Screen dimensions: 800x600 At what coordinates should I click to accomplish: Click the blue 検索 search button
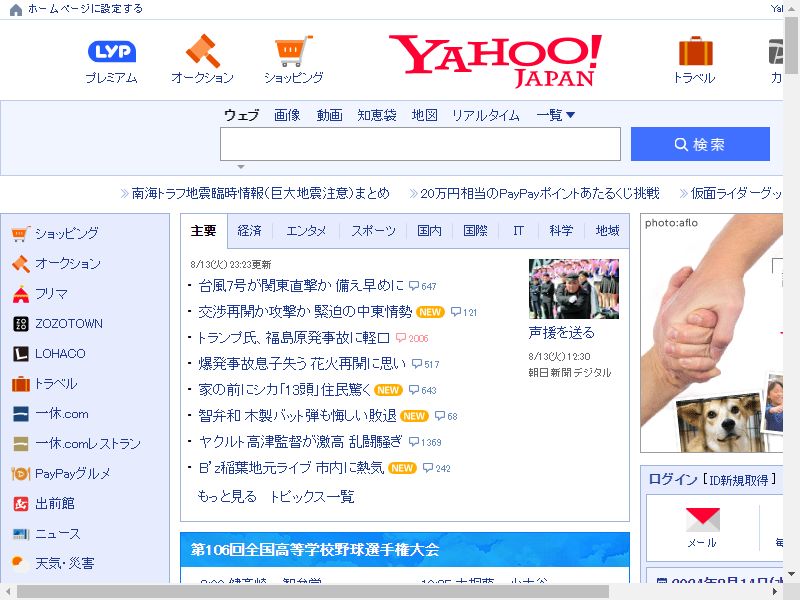point(700,144)
